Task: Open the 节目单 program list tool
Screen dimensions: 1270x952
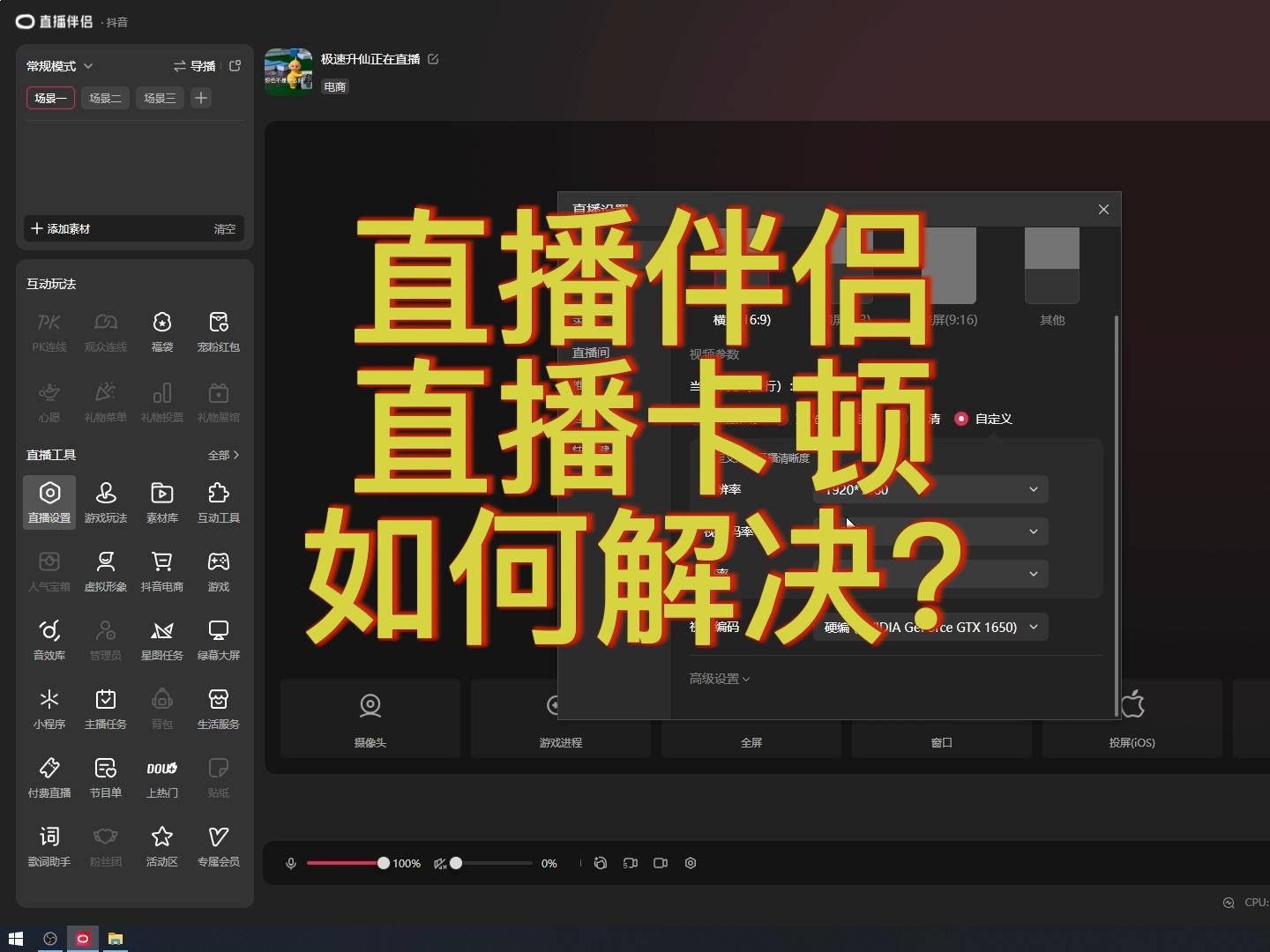Action: 106,777
